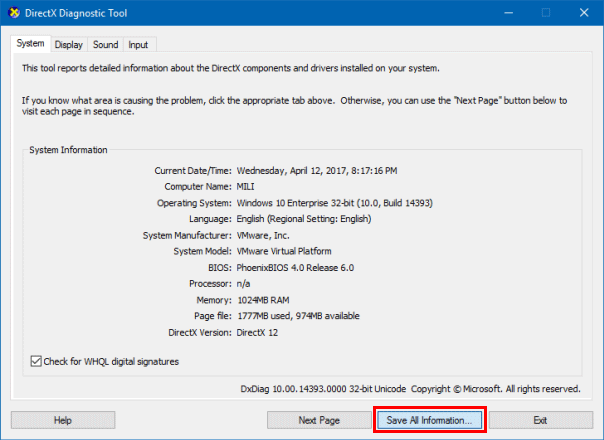The width and height of the screenshot is (604, 440).
Task: Click the Computer Name value MILI
Action: click(x=248, y=186)
